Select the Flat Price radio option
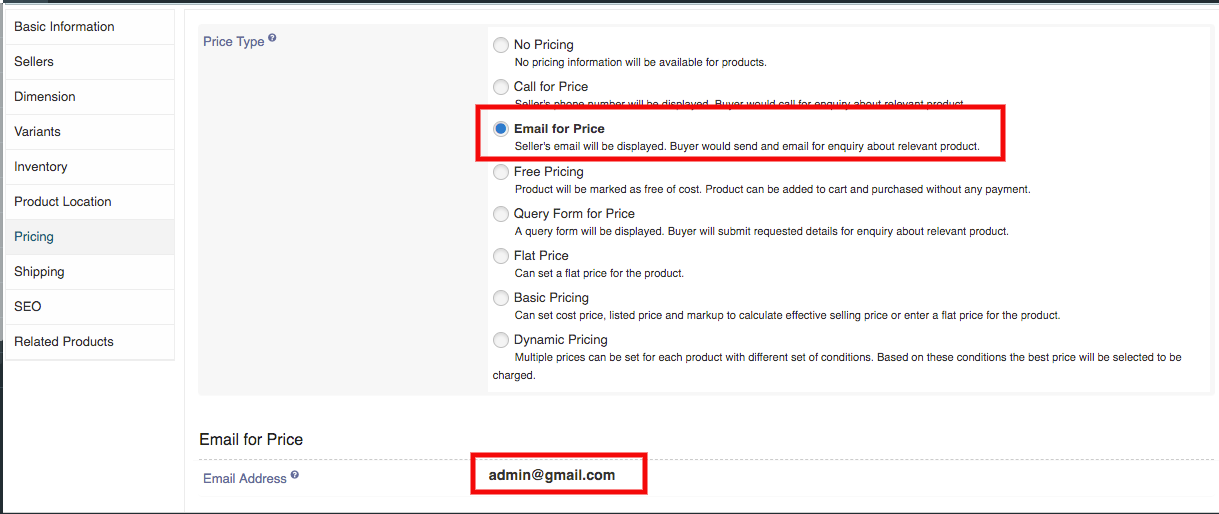The width and height of the screenshot is (1219, 514). (x=501, y=256)
